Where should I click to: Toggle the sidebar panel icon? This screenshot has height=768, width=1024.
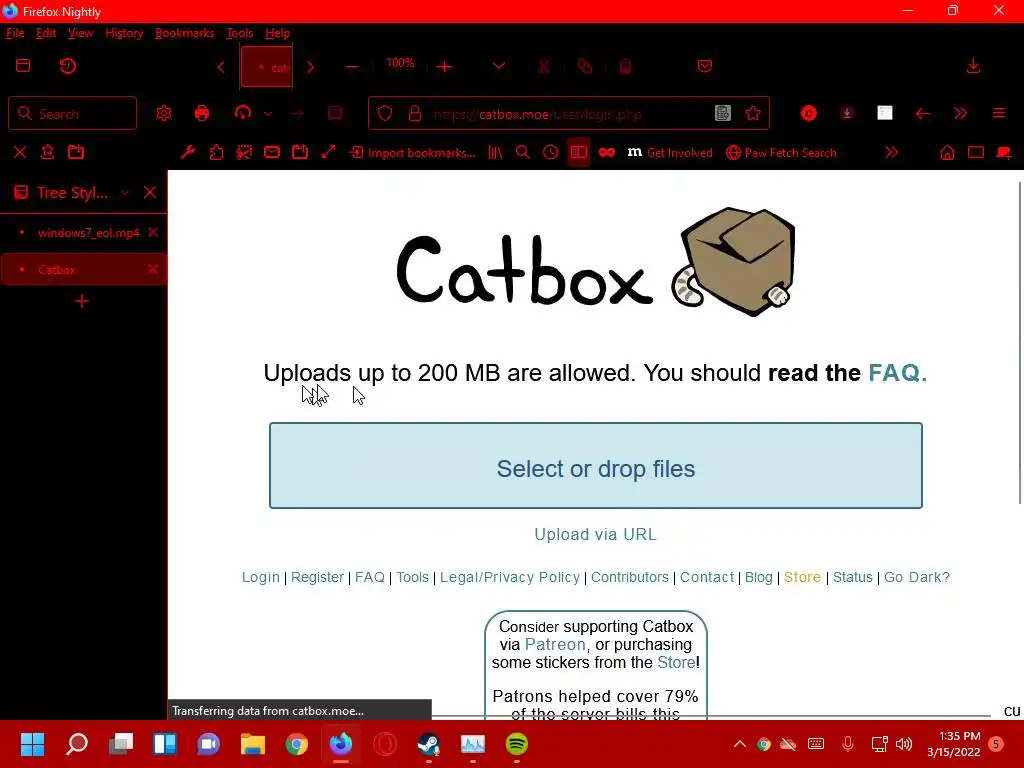pyautogui.click(x=579, y=152)
